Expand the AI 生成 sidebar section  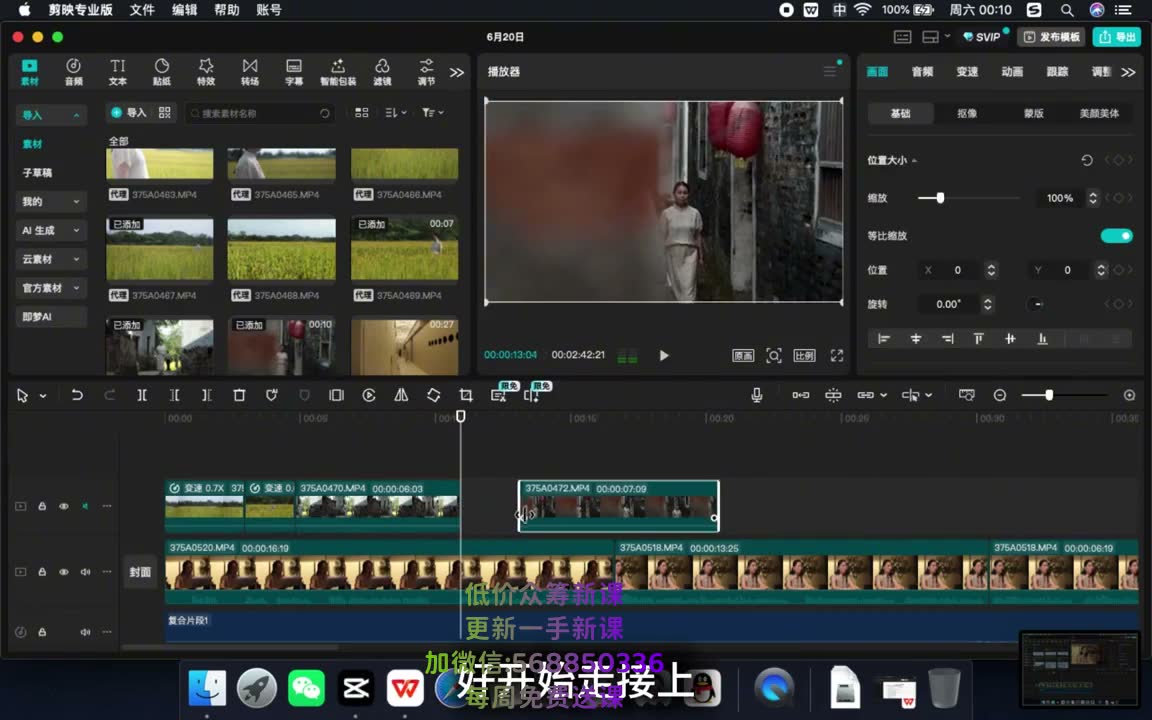point(76,230)
